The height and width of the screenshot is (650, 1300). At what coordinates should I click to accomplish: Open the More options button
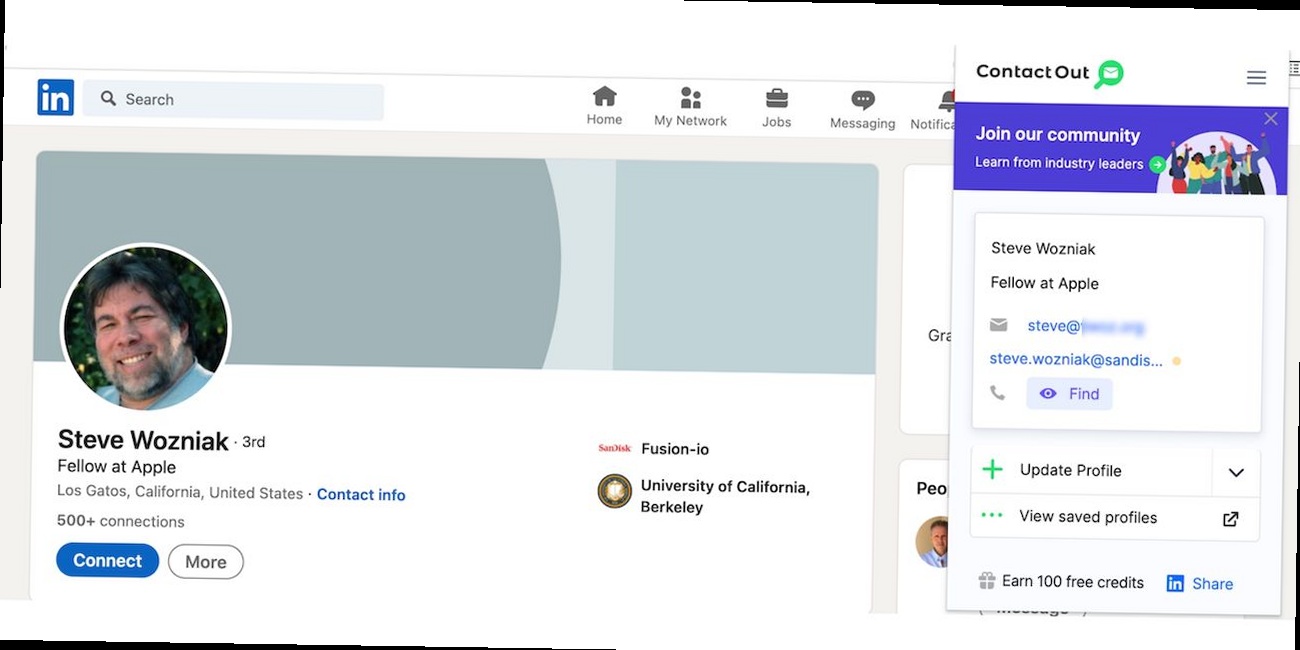tap(205, 562)
